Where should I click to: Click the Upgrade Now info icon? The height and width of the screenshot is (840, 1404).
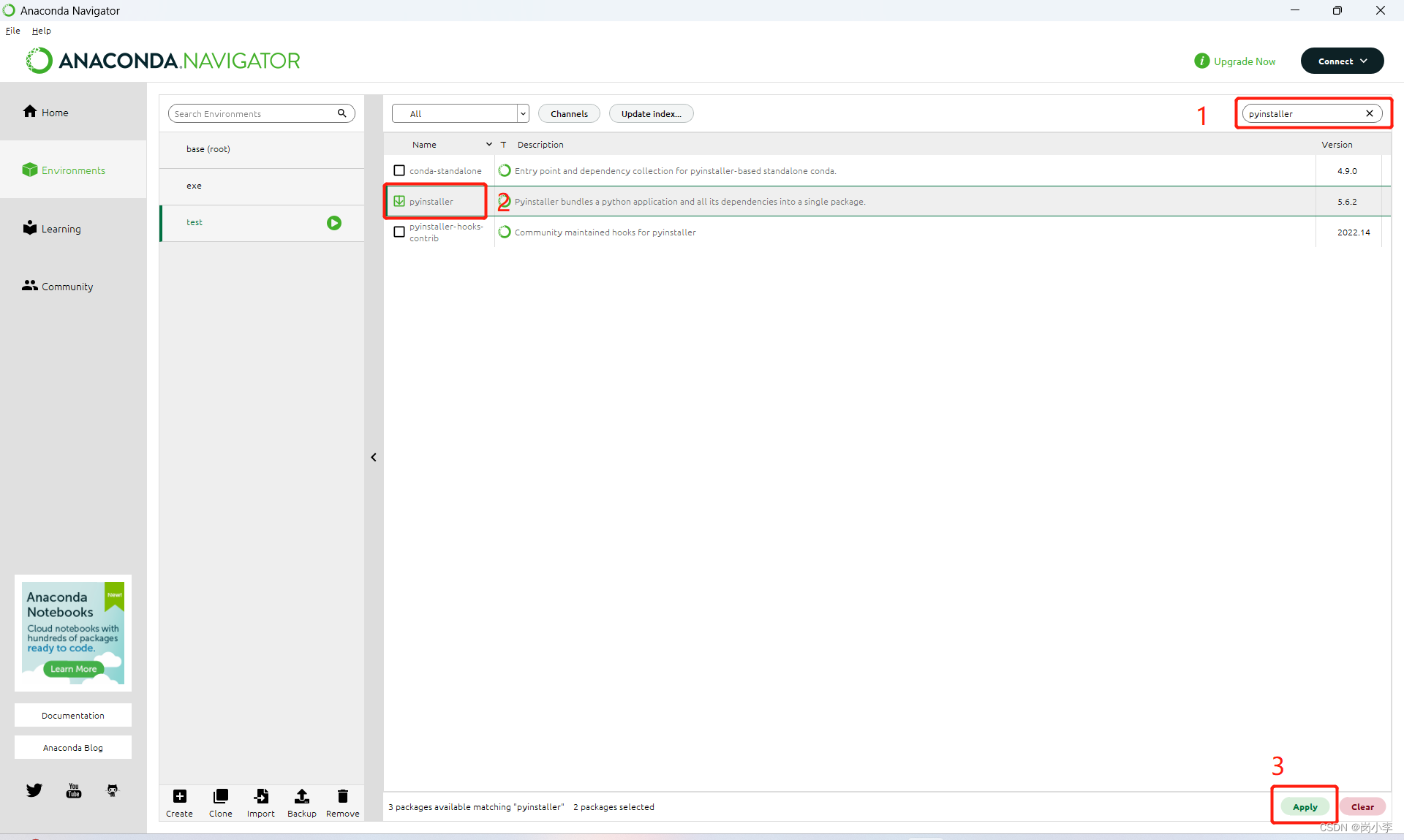(1201, 61)
